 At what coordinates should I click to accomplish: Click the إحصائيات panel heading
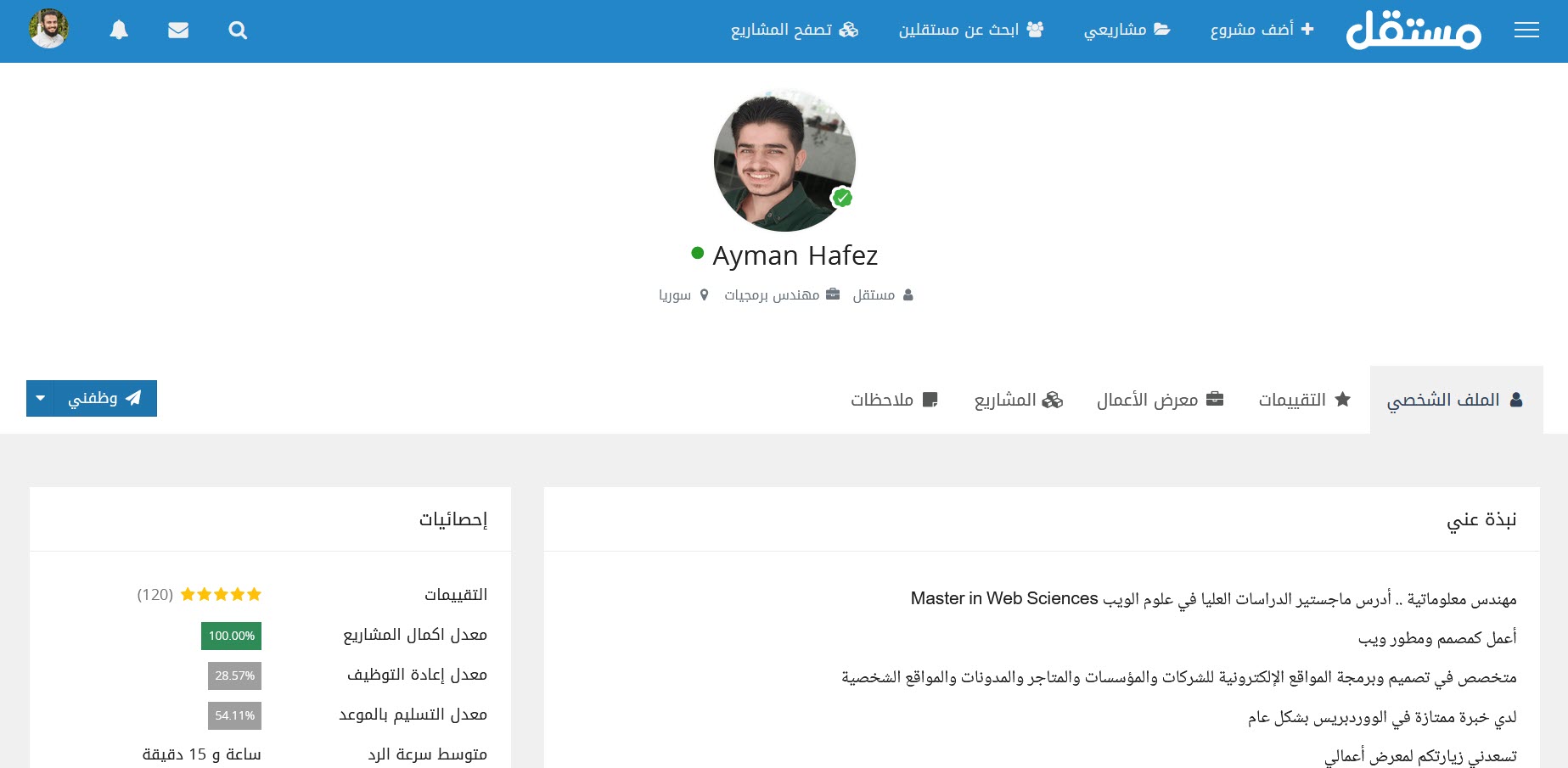coord(453,519)
